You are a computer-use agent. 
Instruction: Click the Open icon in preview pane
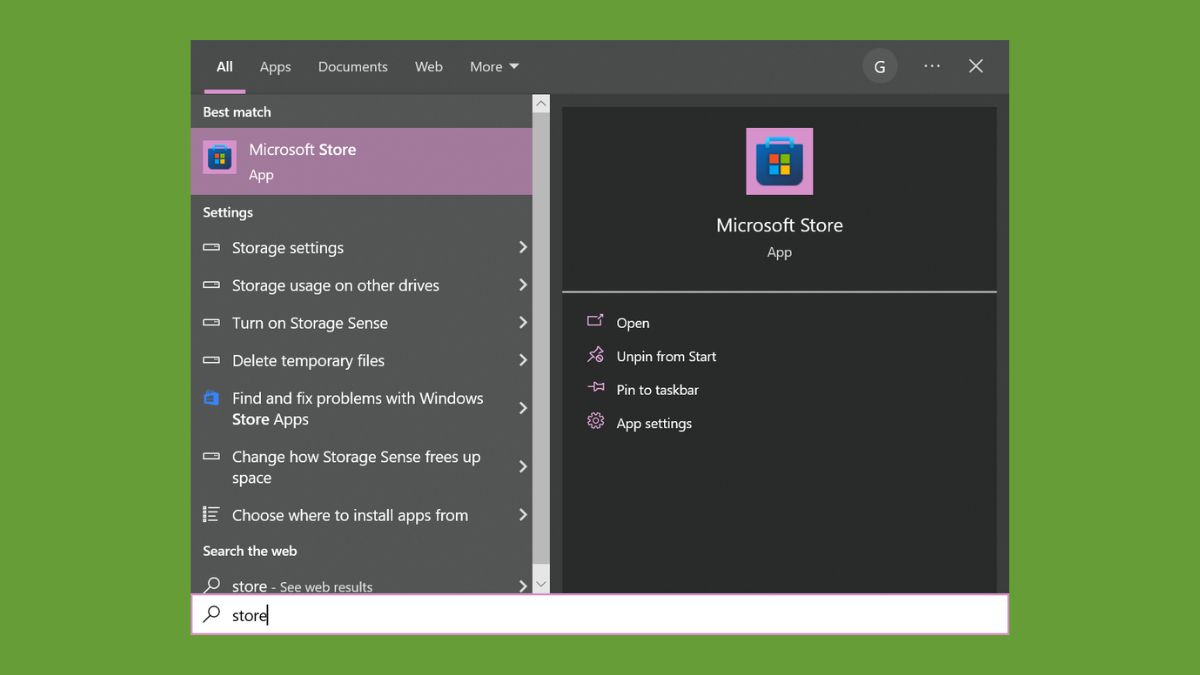(595, 321)
